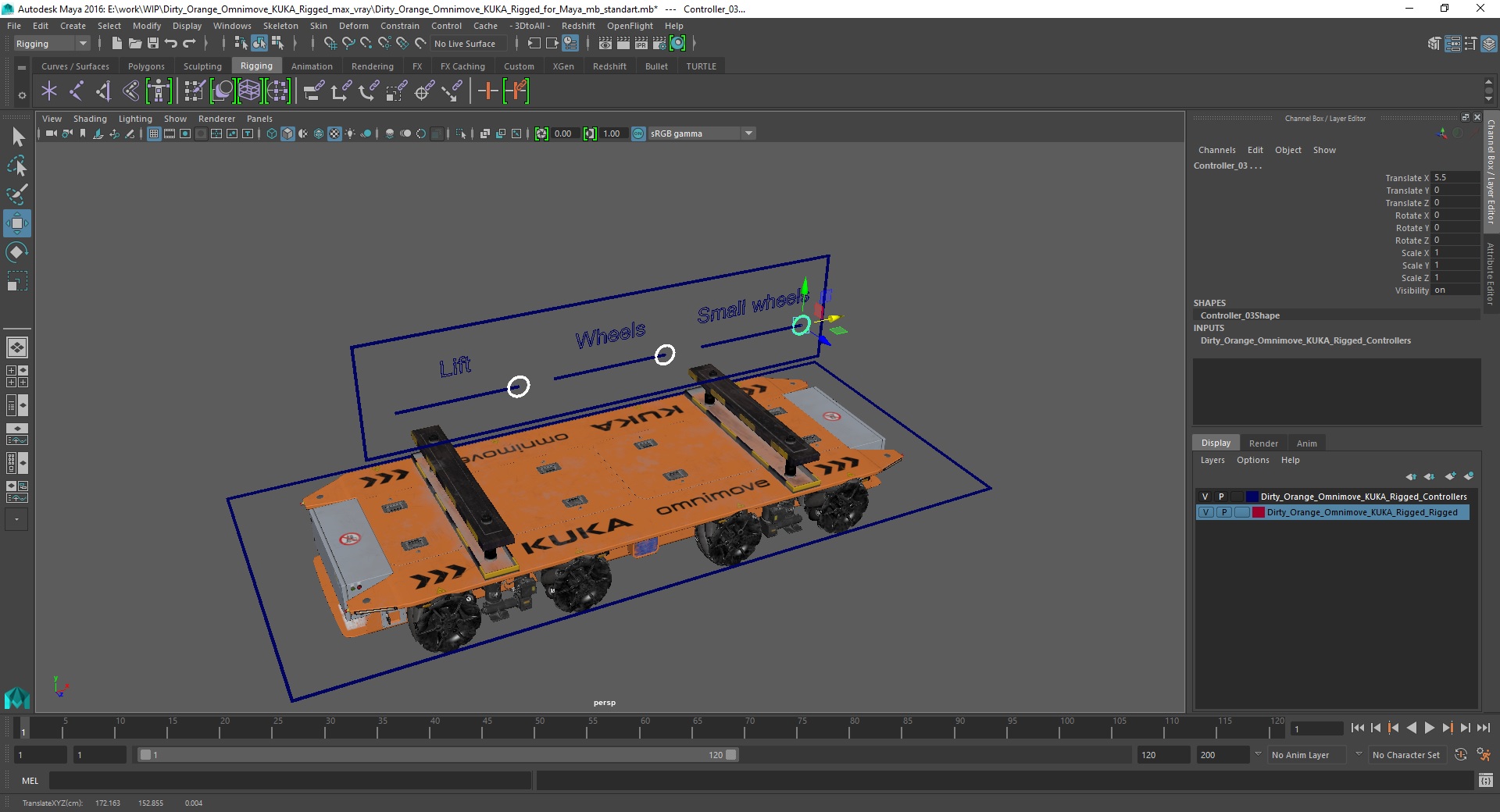Viewport: 1500px width, 812px height.
Task: Click the timeline range slider bar
Action: (x=437, y=755)
